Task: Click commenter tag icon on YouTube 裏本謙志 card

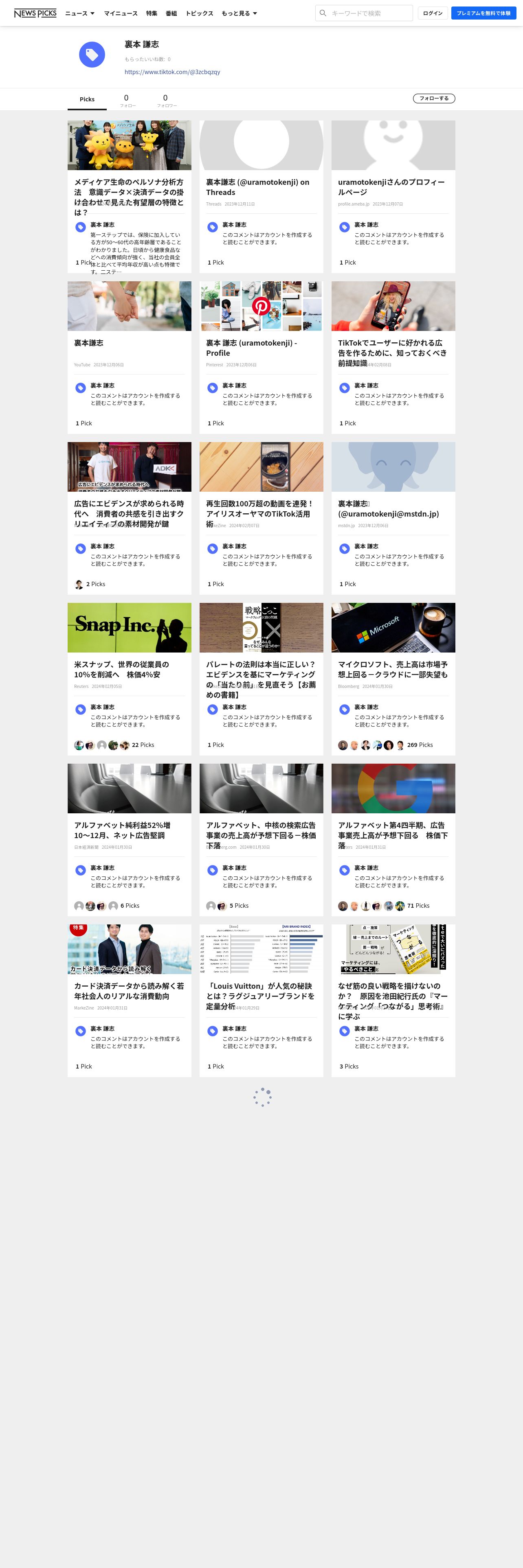Action: tap(80, 388)
